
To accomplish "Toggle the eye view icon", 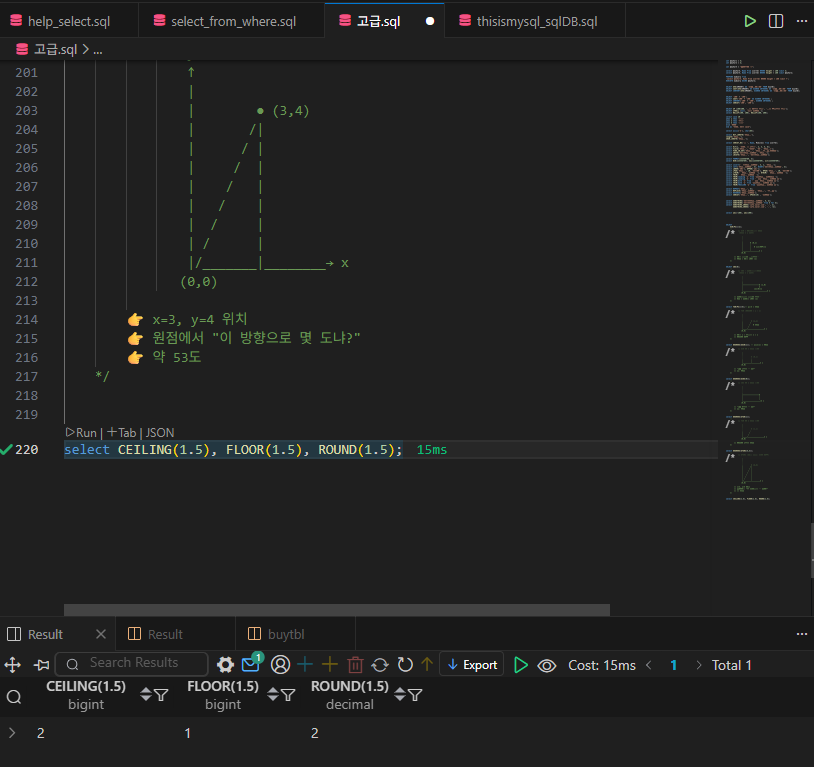I will (547, 665).
